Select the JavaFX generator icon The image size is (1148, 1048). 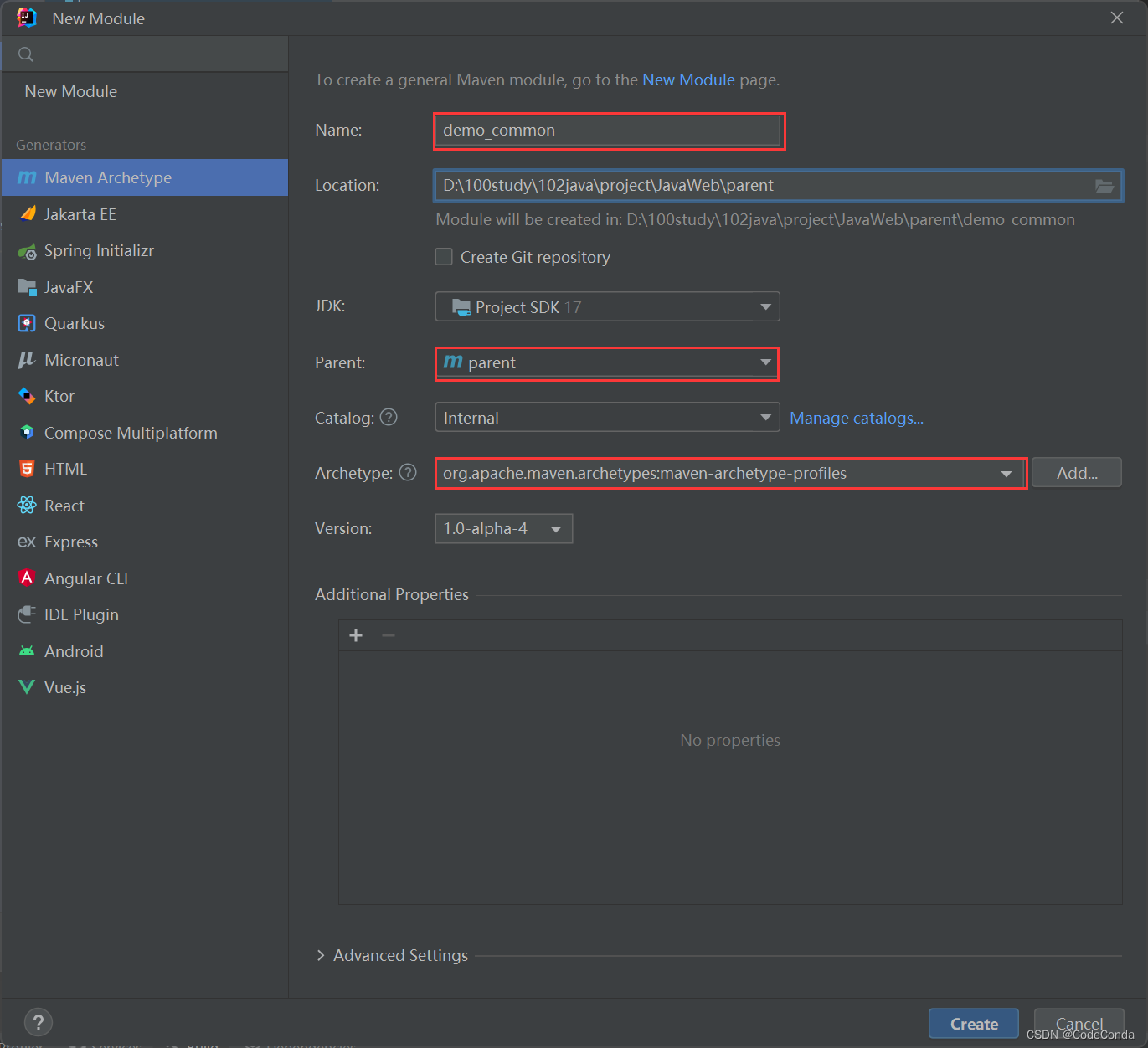28,287
